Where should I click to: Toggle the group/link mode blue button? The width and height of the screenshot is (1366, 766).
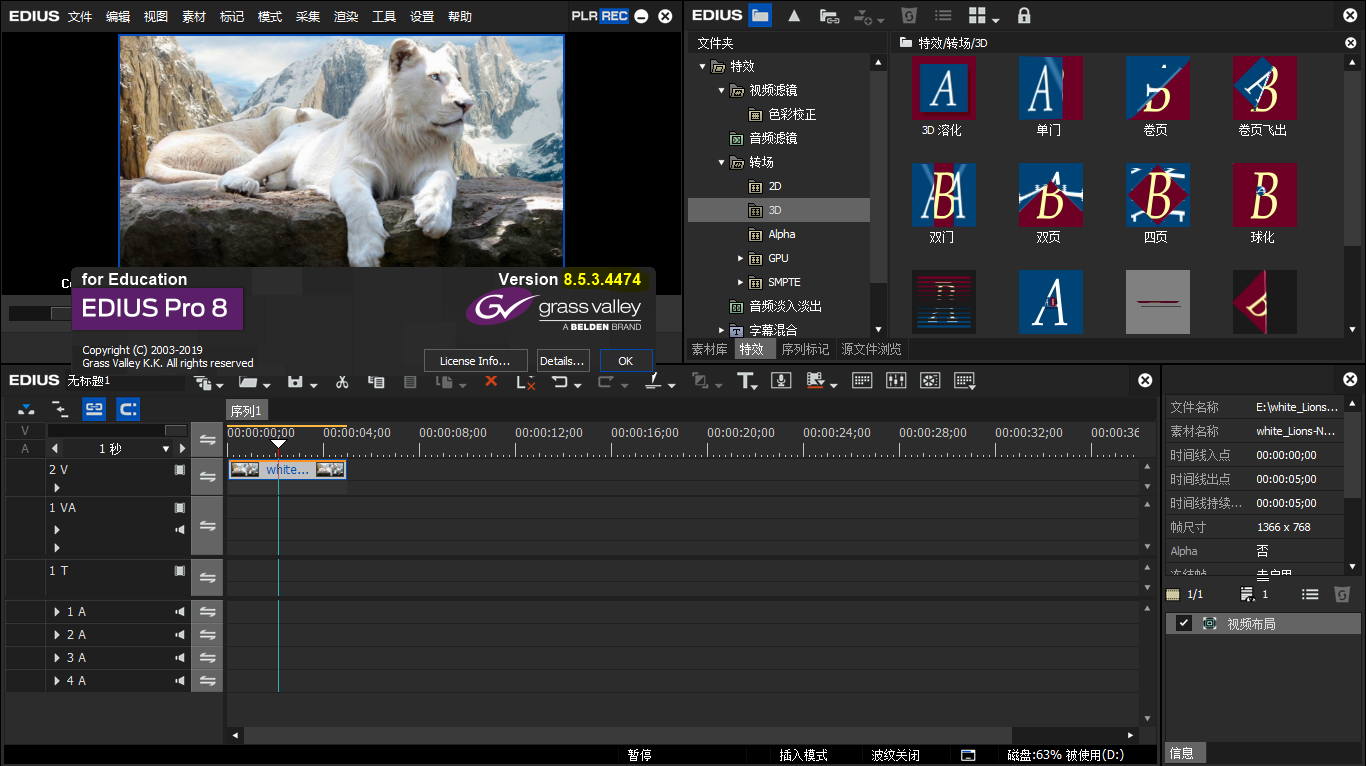93,408
